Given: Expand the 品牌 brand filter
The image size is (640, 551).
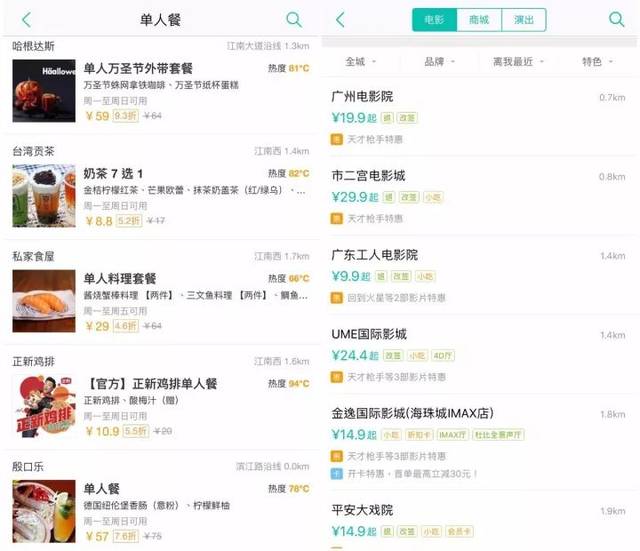Looking at the screenshot, I should point(439,62).
